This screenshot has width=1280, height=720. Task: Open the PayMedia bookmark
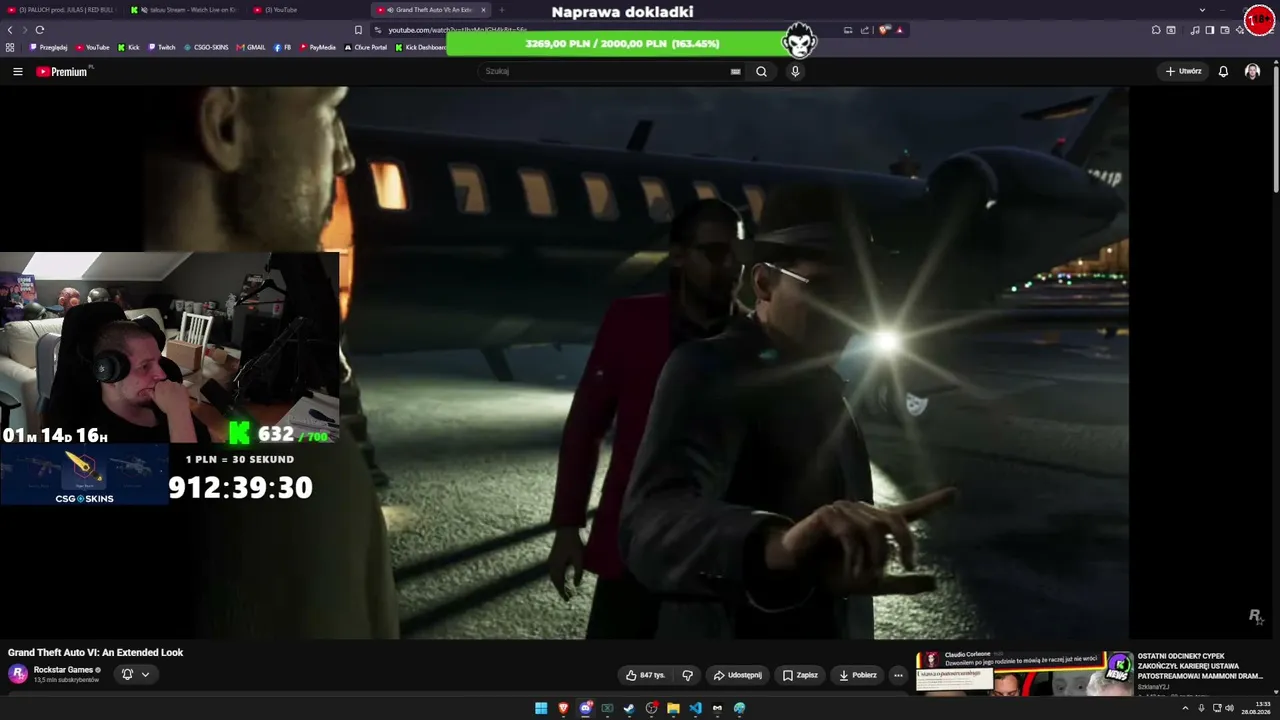coord(318,47)
